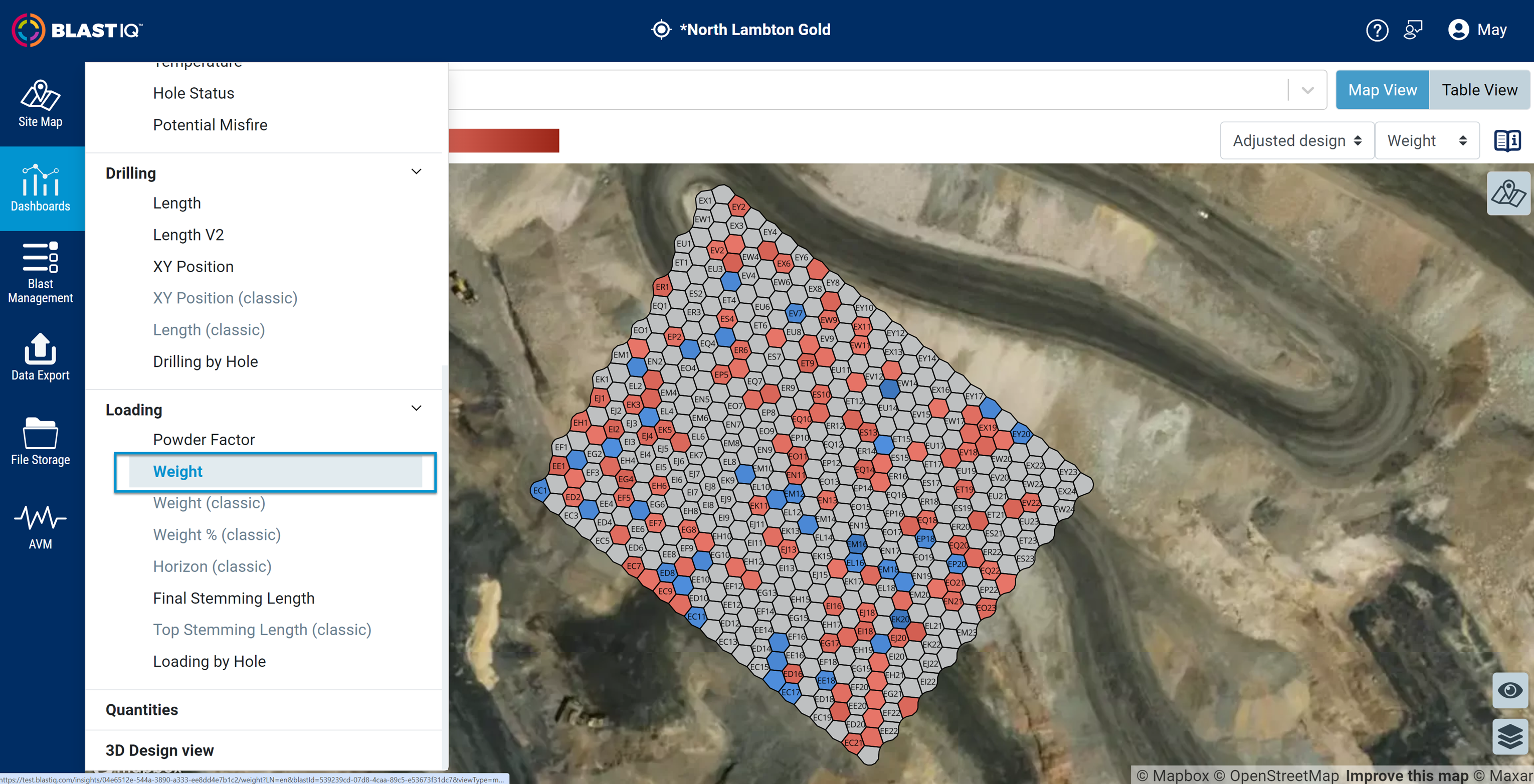This screenshot has height=784, width=1534.
Task: Open Loading by Hole
Action: point(209,661)
